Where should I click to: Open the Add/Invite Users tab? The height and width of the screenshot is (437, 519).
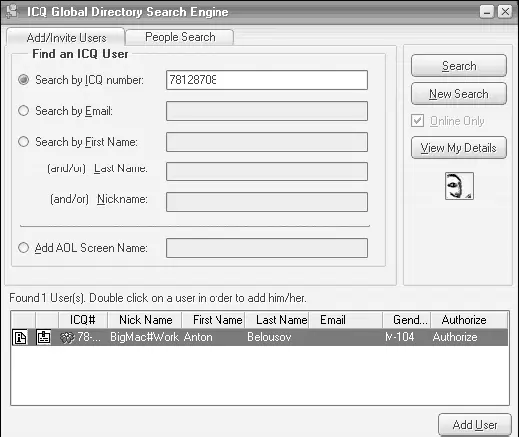coord(66,37)
